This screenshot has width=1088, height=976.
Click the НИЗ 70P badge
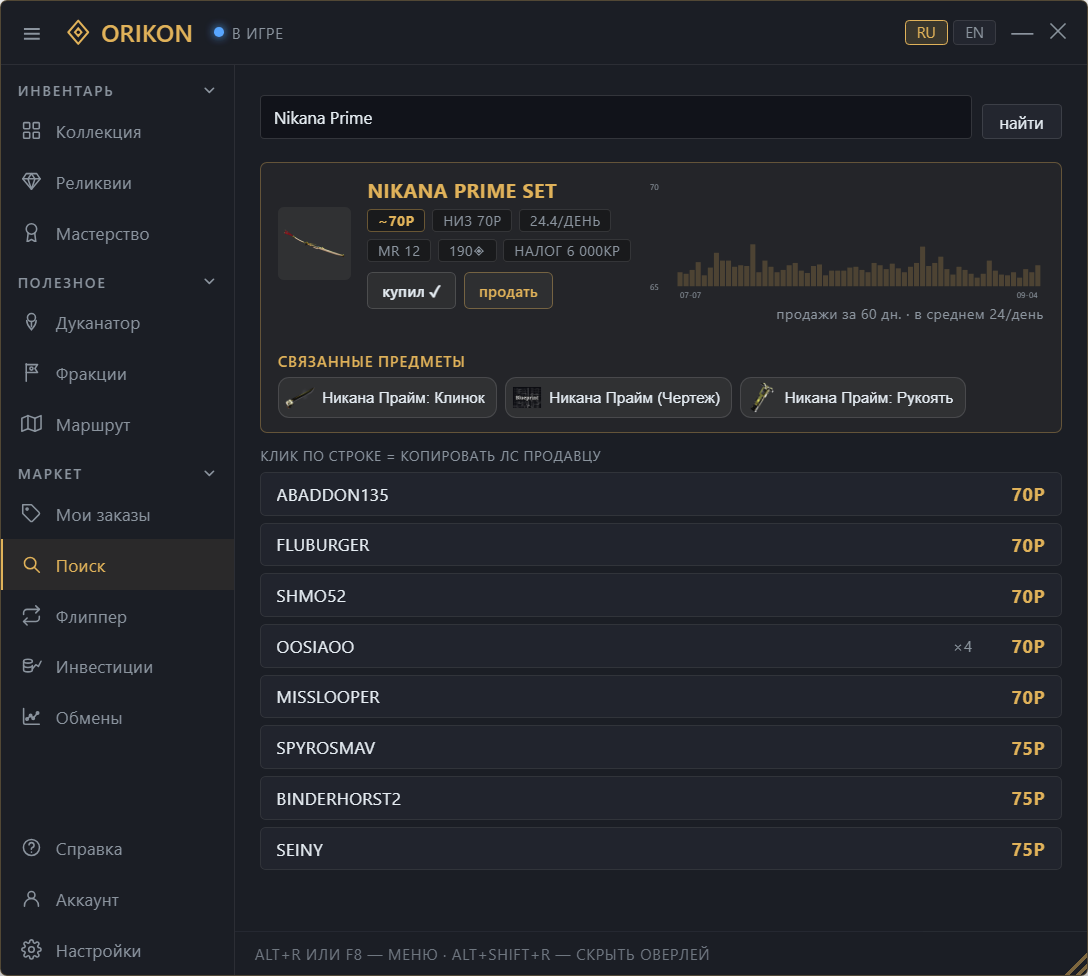[472, 221]
